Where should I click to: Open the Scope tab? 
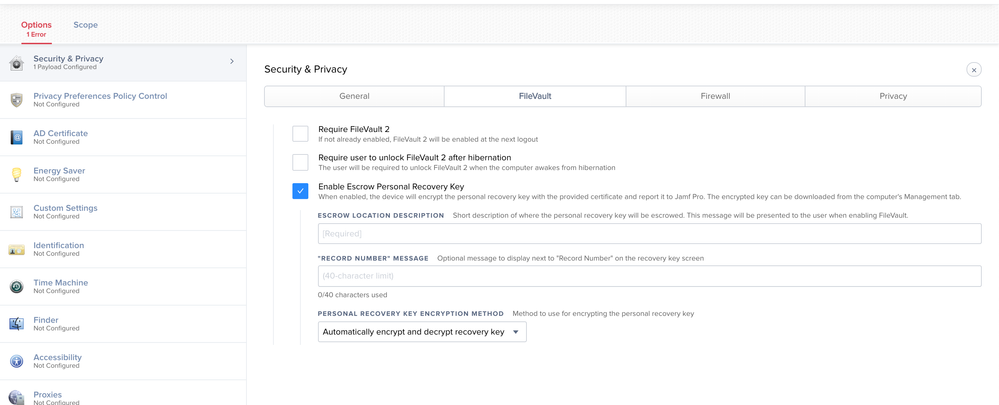[85, 25]
